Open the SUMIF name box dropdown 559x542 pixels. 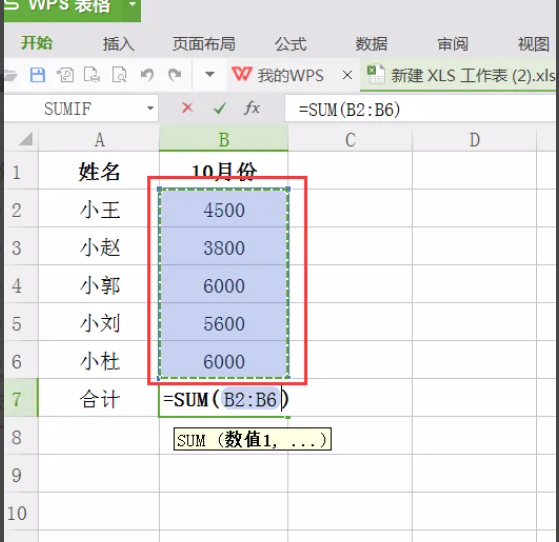pyautogui.click(x=150, y=108)
